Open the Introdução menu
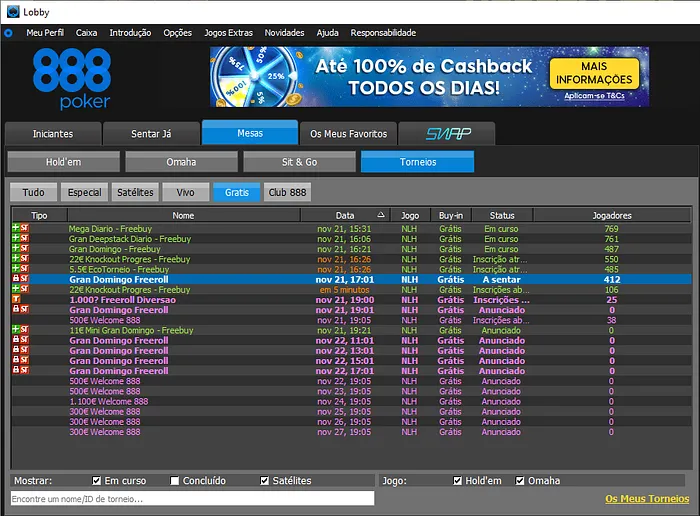 click(x=130, y=33)
